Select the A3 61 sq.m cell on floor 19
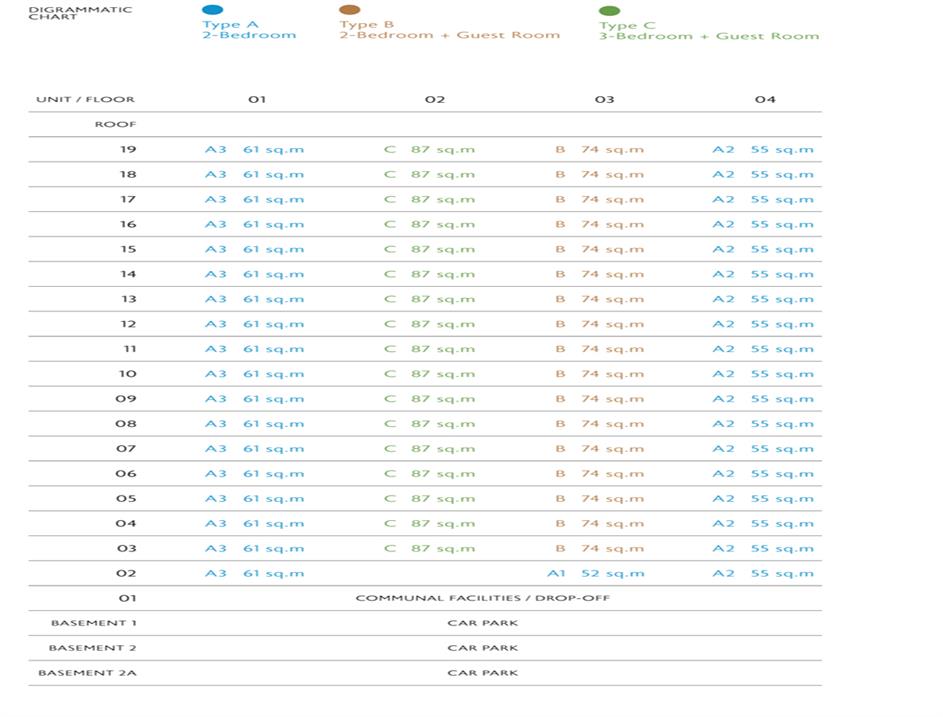 [x=254, y=150]
